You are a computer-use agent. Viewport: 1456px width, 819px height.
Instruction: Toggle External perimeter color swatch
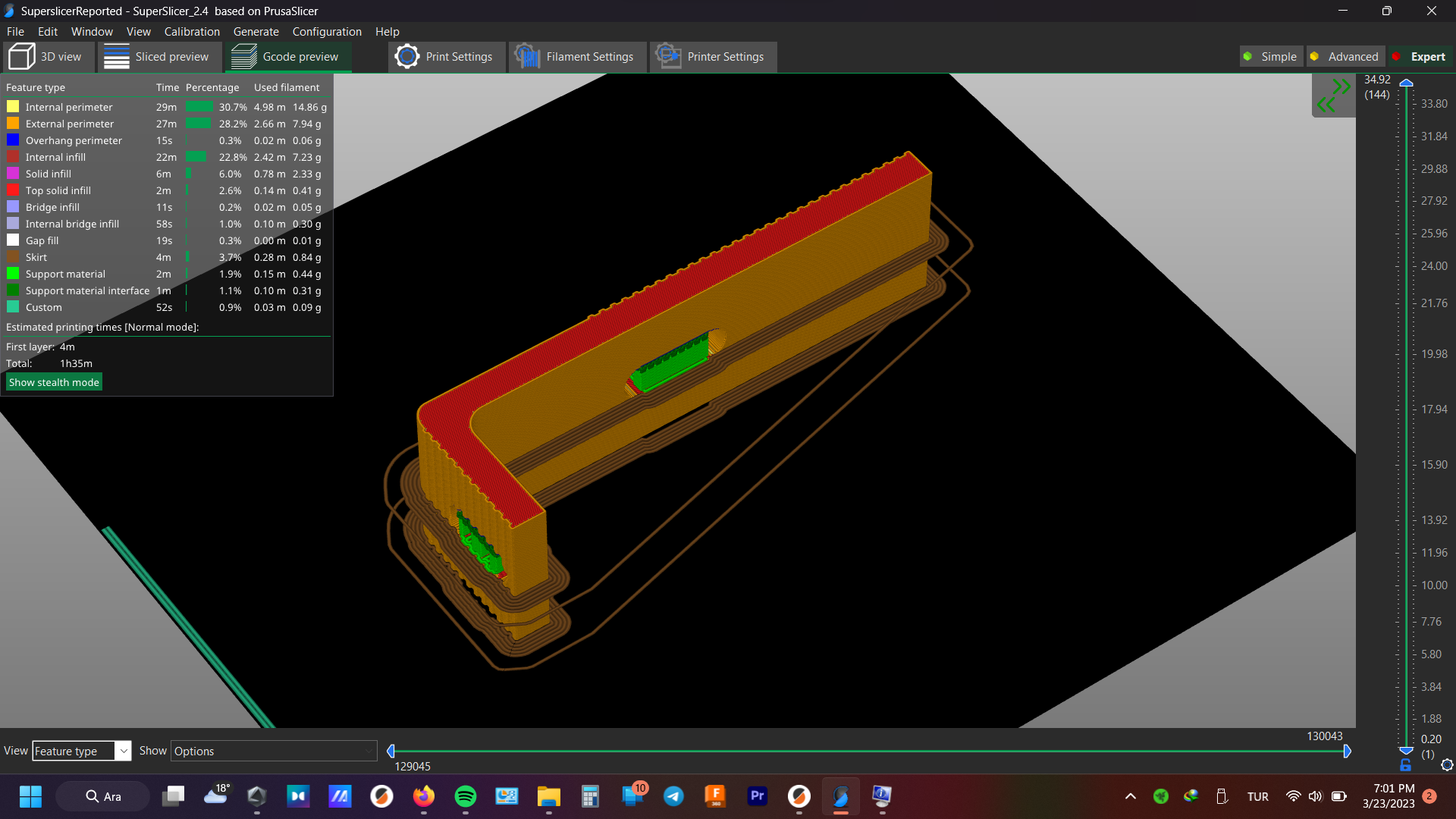pyautogui.click(x=13, y=124)
